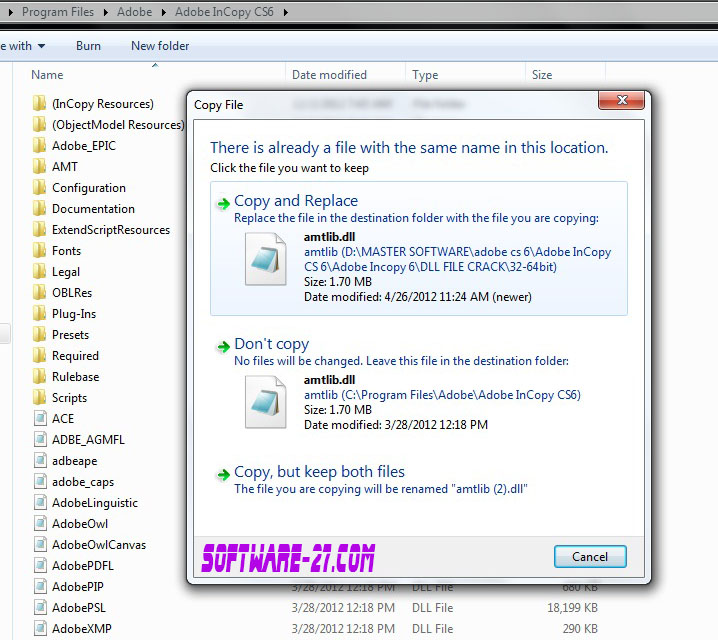Click the green arrow beside Copy and Replace
Viewport: 718px width, 640px height.
tap(223, 203)
